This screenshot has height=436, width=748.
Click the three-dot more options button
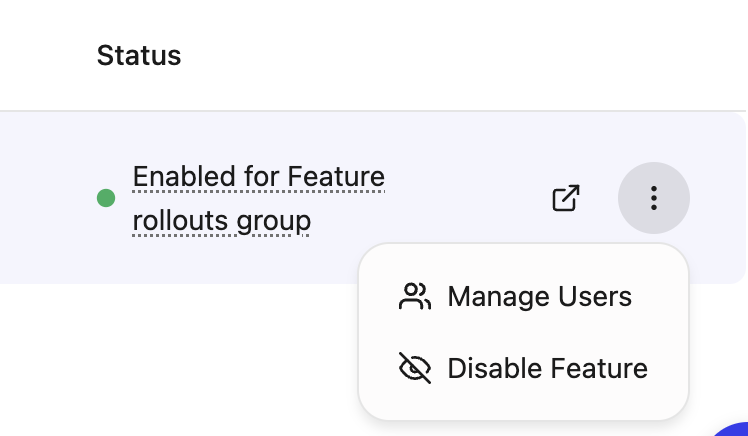[654, 198]
